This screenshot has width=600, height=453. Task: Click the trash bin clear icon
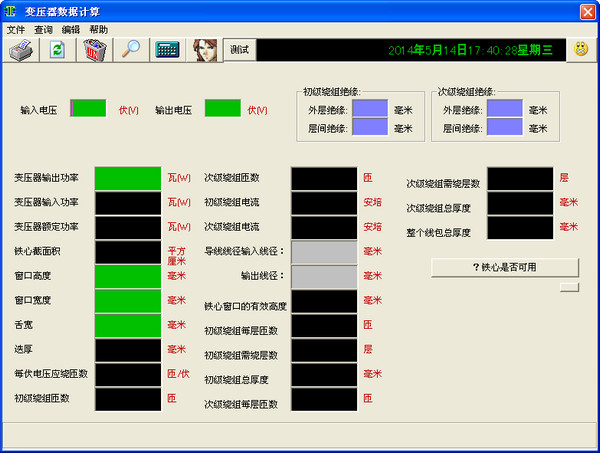(94, 50)
